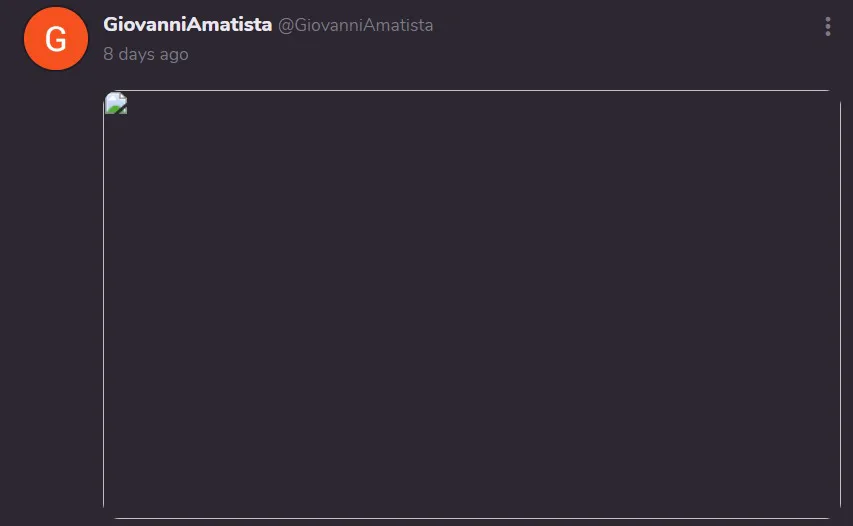Tap the missing picture thumbnail icon
Screen dimensions: 853x526
(116, 103)
